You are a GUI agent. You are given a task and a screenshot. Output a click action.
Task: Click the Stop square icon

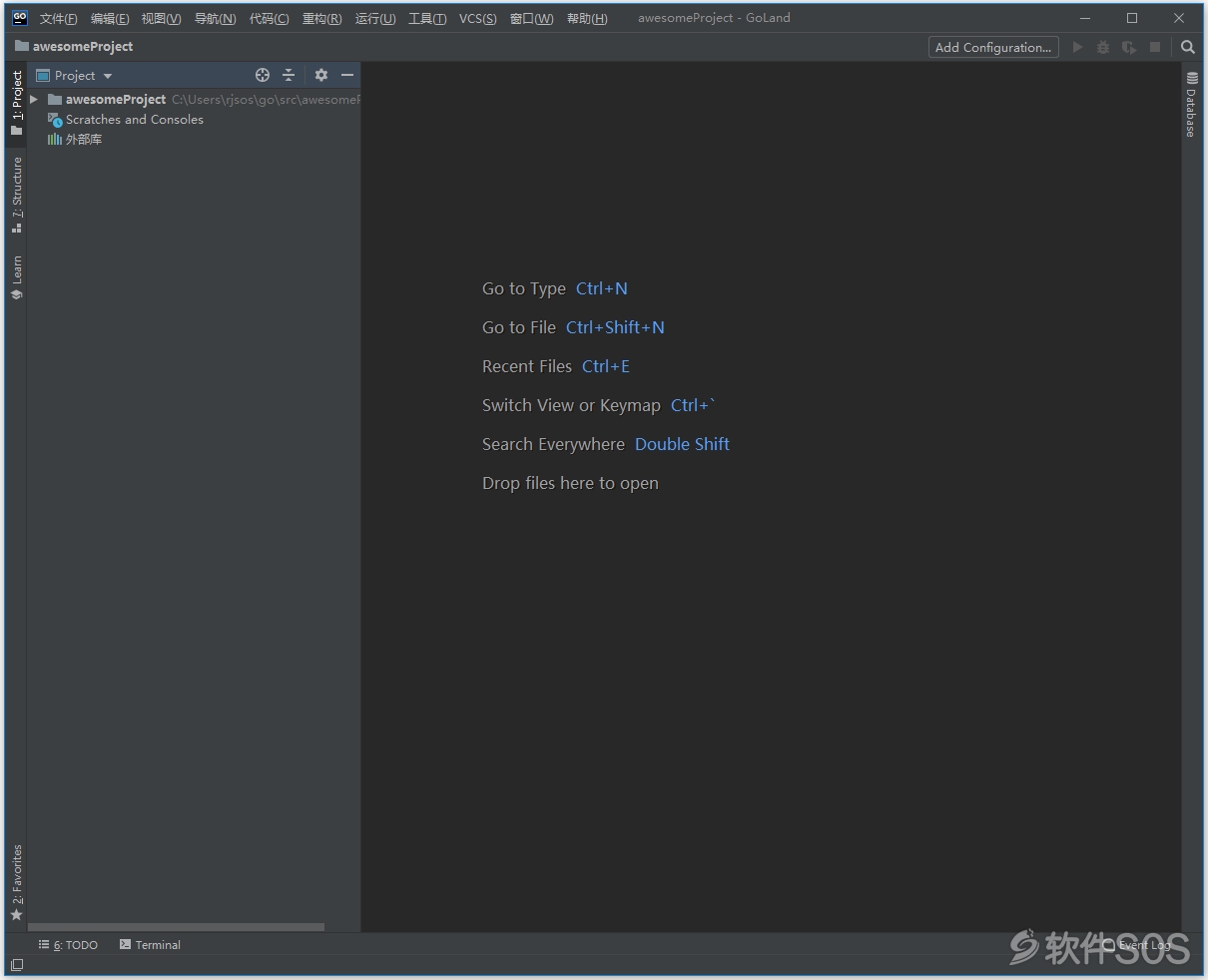1155,47
